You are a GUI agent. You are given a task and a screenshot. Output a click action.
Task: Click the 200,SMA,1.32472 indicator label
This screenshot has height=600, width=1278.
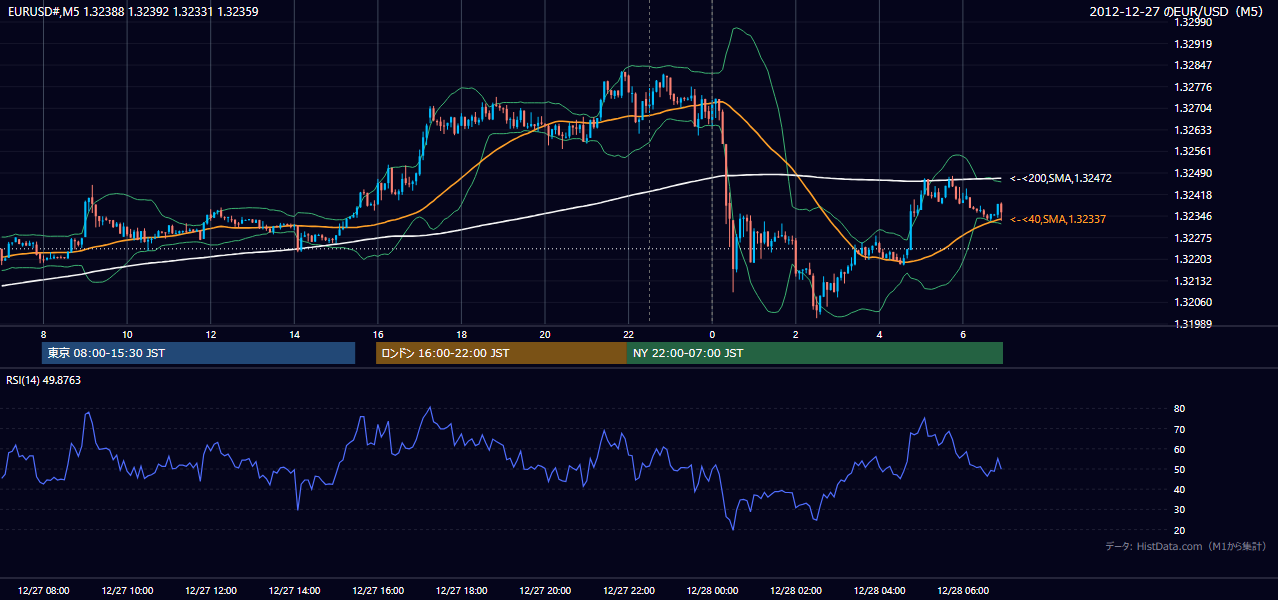[x=1061, y=178]
